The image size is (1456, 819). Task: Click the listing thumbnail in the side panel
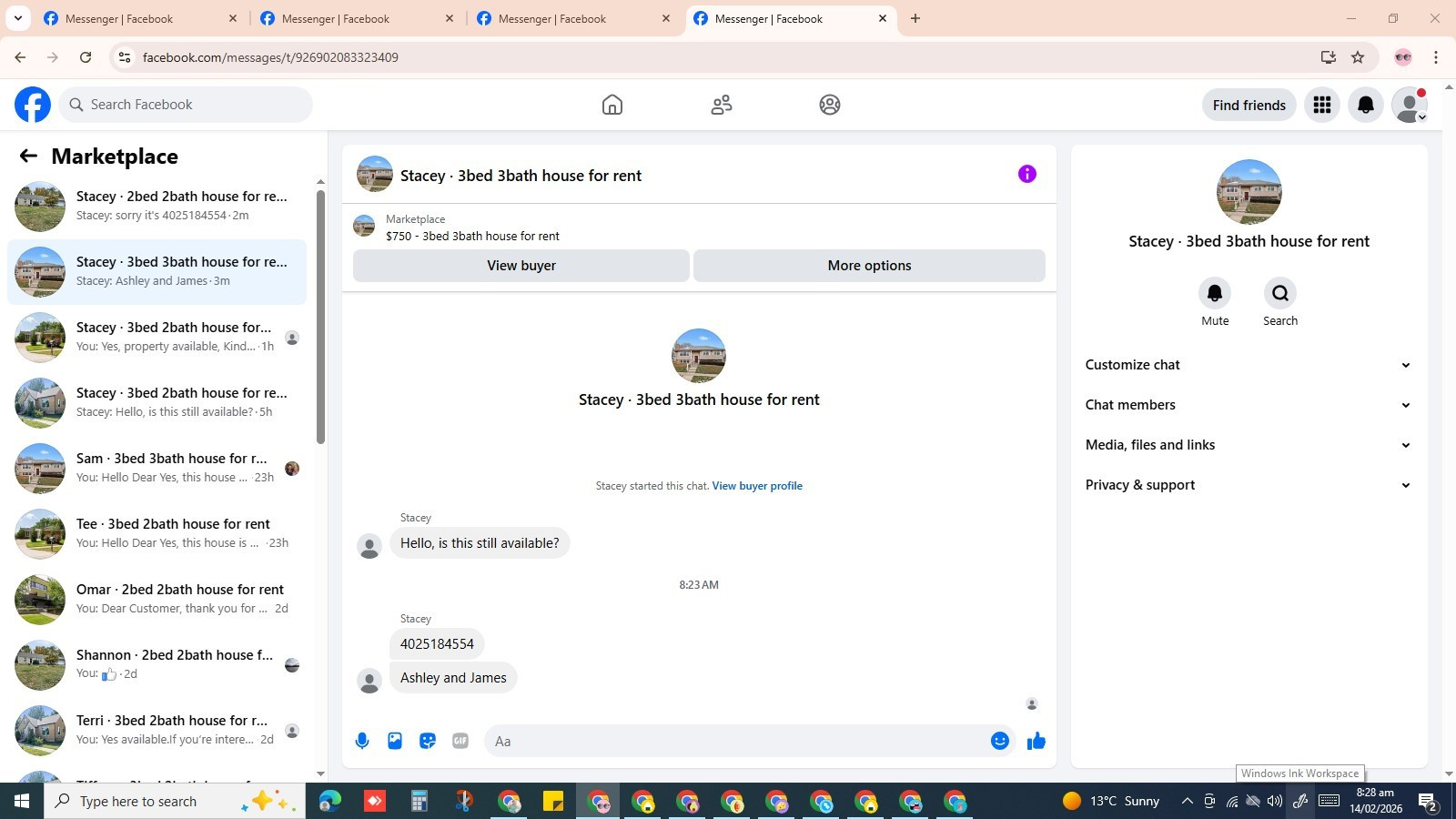tap(1249, 192)
